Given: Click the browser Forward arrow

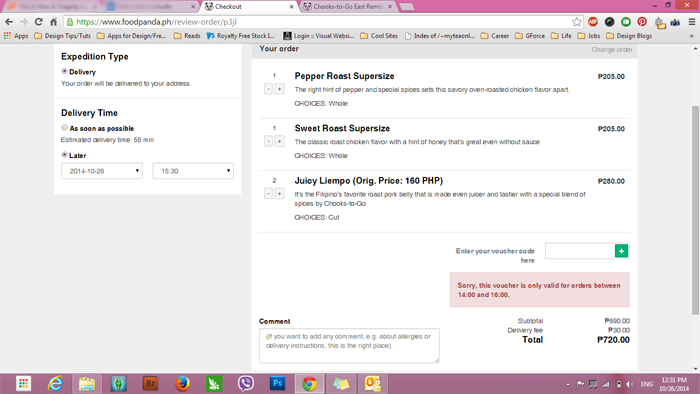Looking at the screenshot, I should click(x=24, y=22).
